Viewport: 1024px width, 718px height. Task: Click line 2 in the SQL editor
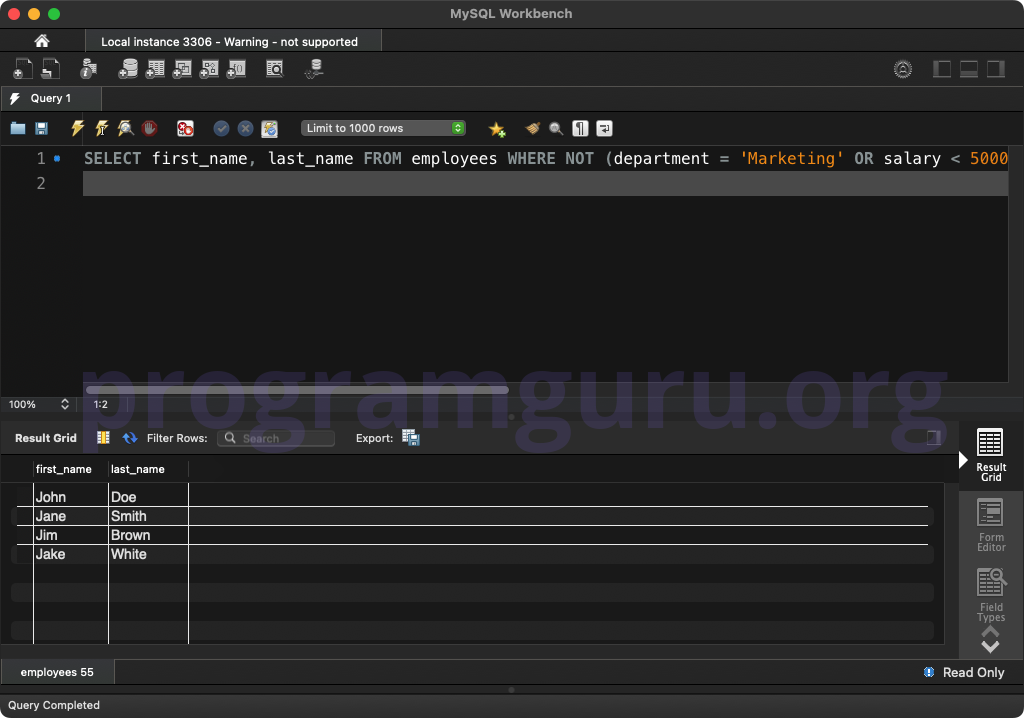[545, 184]
